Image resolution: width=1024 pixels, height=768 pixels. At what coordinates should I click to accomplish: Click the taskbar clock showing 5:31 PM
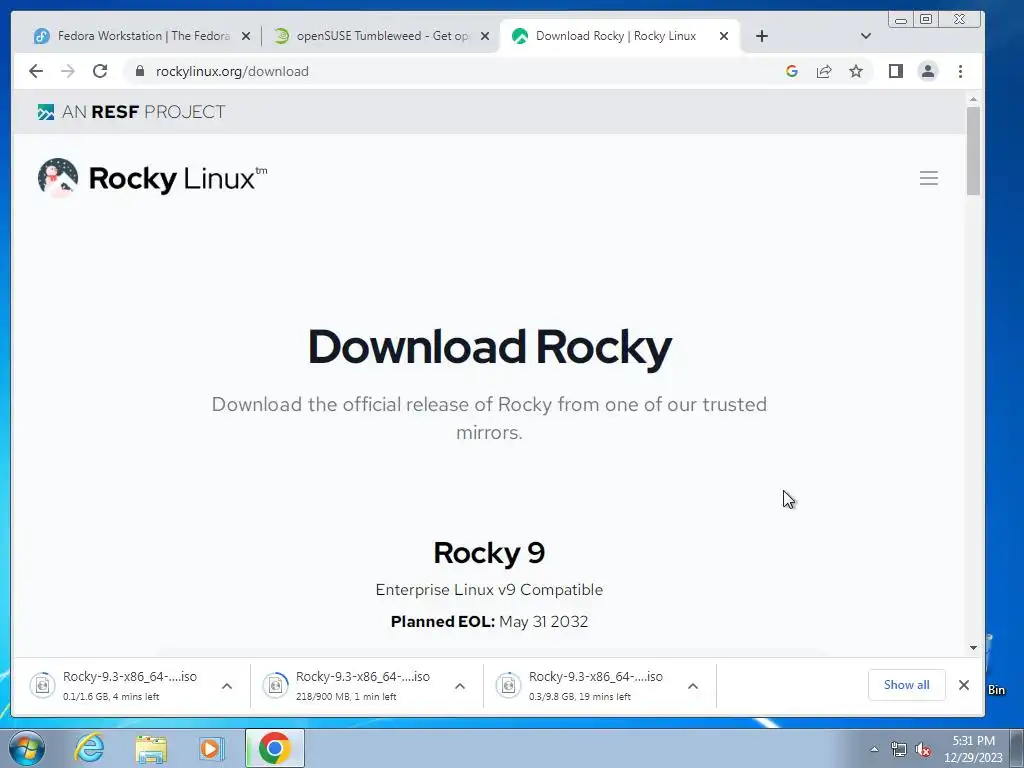pos(973,748)
